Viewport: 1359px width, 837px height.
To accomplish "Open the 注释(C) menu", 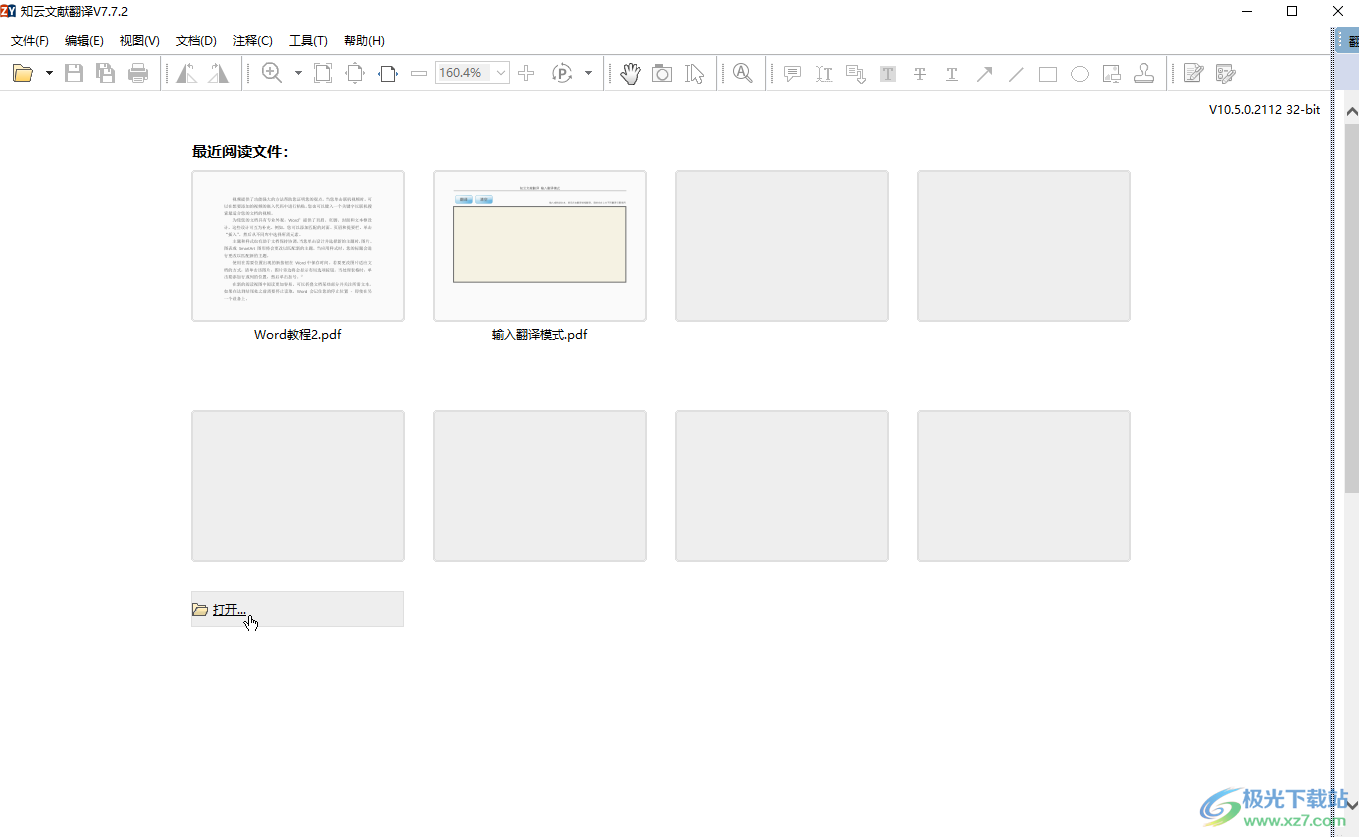I will pyautogui.click(x=253, y=41).
